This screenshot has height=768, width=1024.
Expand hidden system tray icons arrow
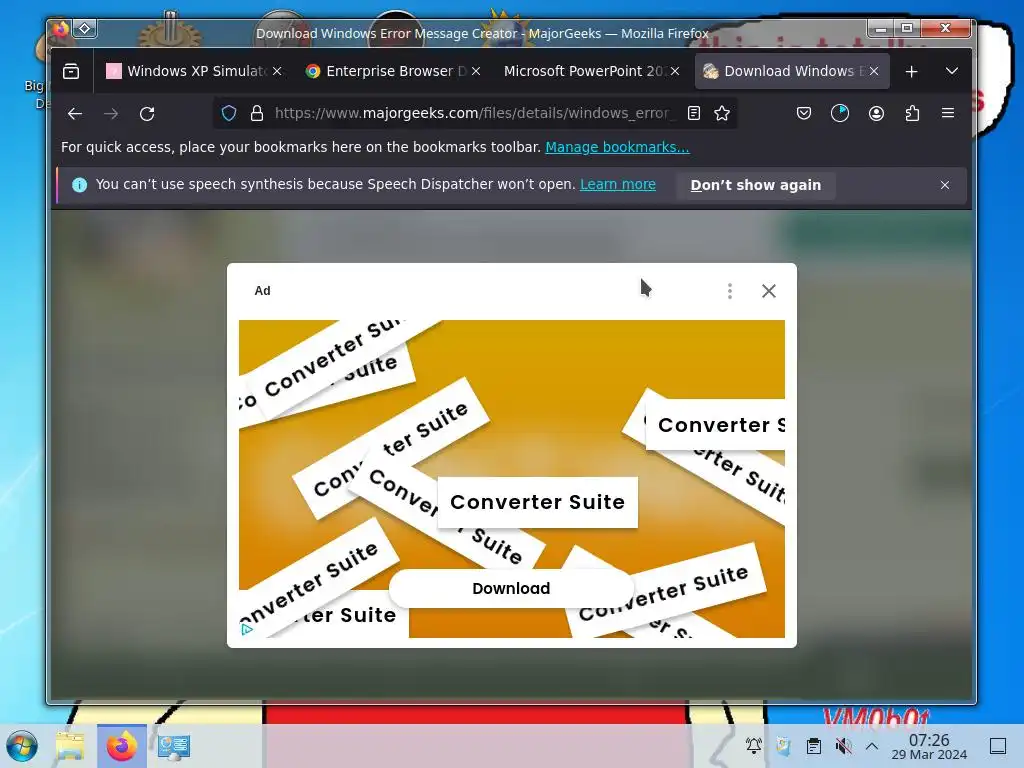[x=872, y=746]
